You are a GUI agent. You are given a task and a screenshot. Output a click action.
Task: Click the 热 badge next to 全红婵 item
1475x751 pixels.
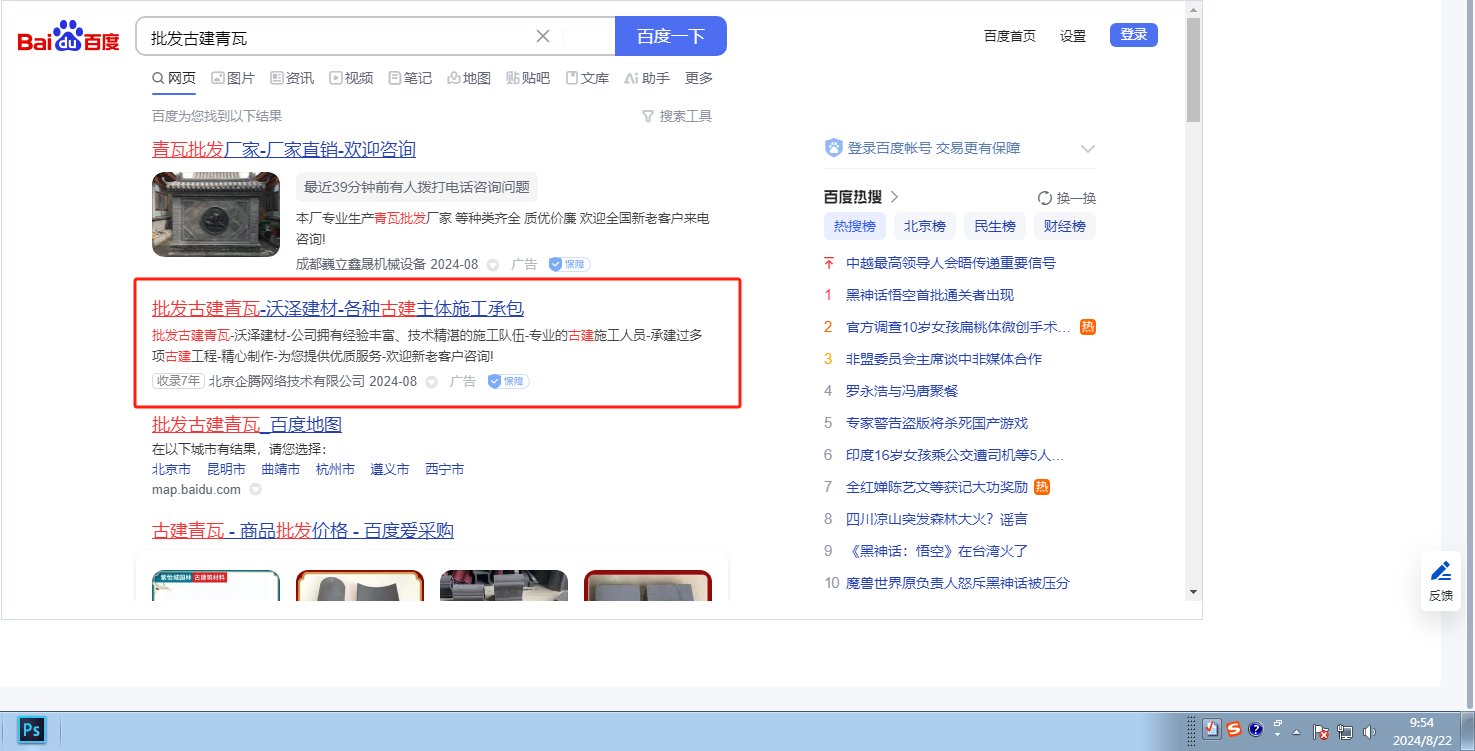(1042, 487)
